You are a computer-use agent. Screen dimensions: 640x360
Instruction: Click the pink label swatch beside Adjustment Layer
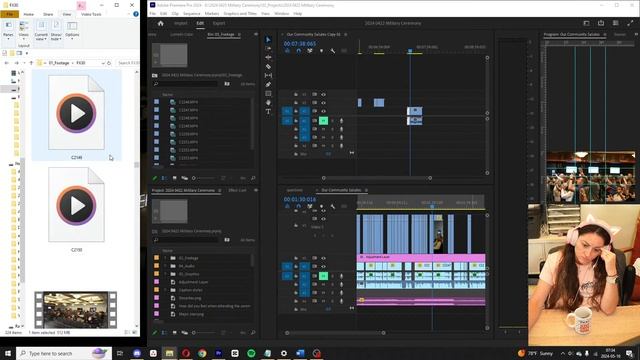tap(156, 282)
